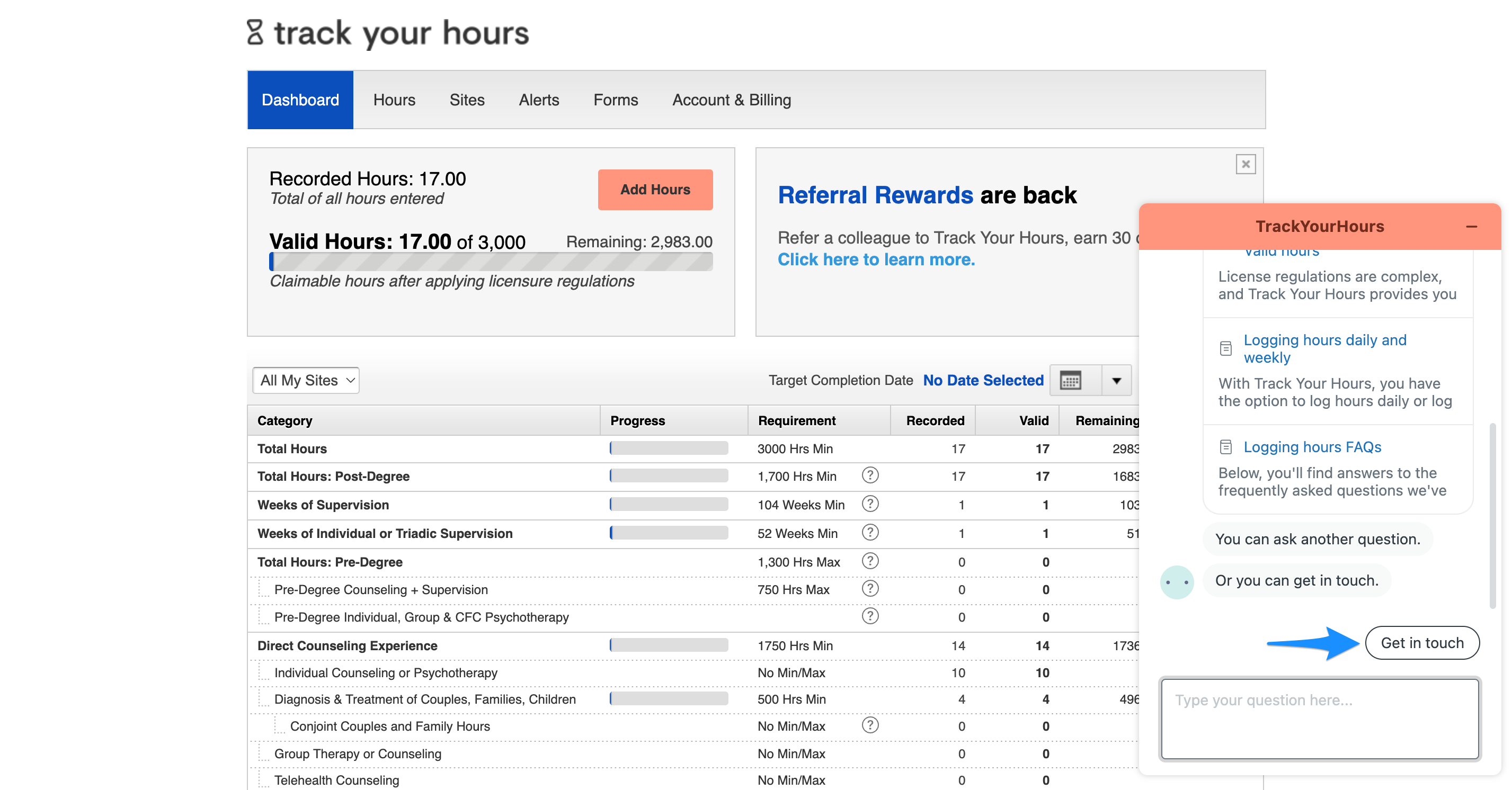
Task: Follow Click here to learn more link
Action: click(x=876, y=259)
